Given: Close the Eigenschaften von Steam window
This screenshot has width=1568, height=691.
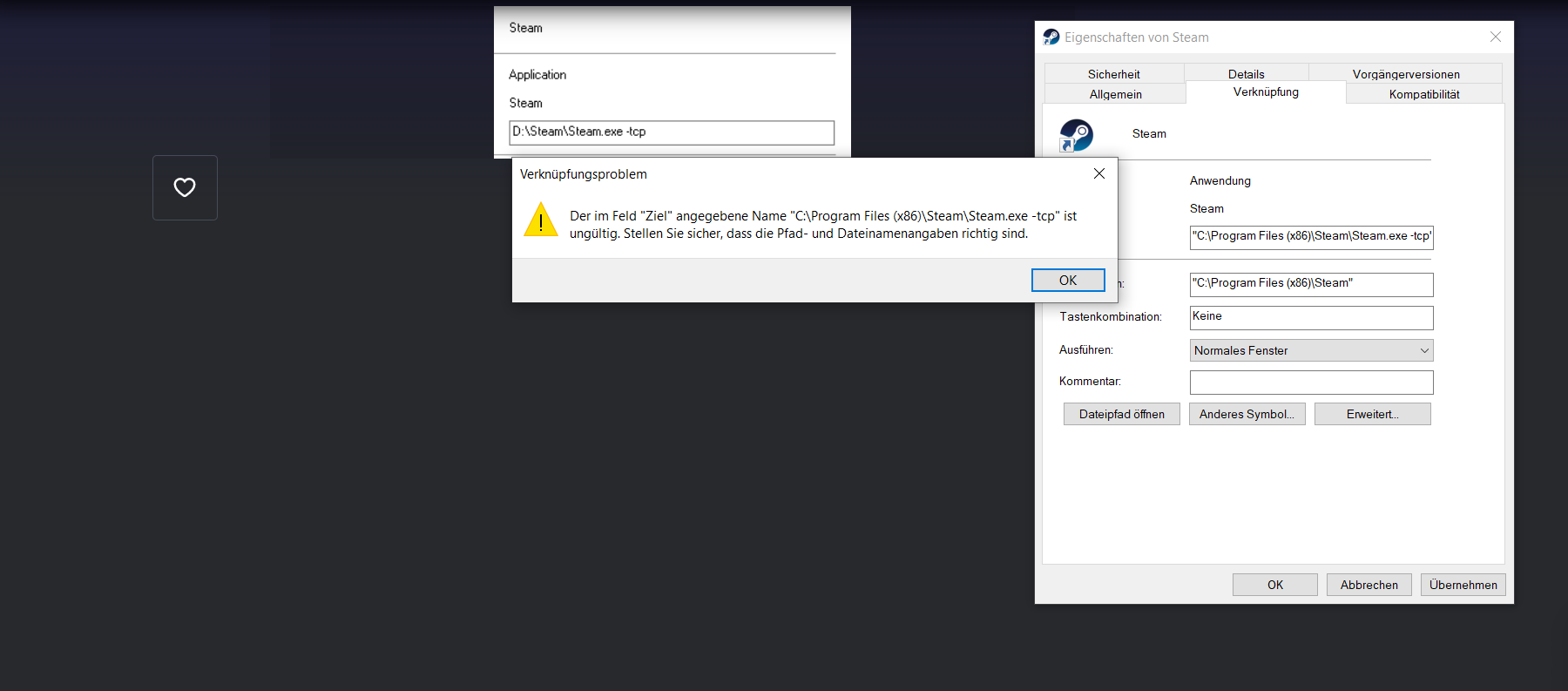Looking at the screenshot, I should tap(1495, 37).
